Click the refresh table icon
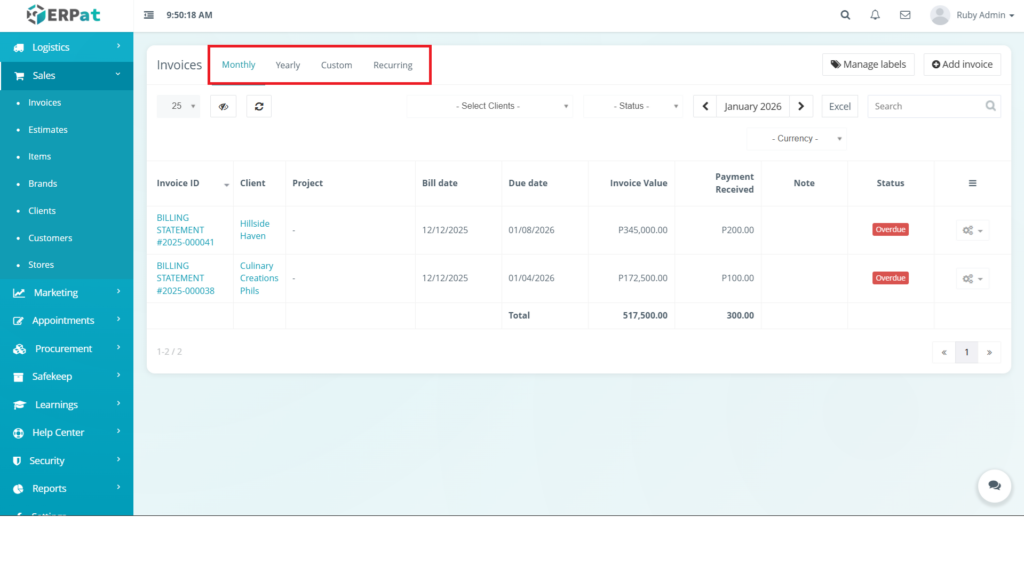This screenshot has height=573, width=1024. [x=259, y=106]
